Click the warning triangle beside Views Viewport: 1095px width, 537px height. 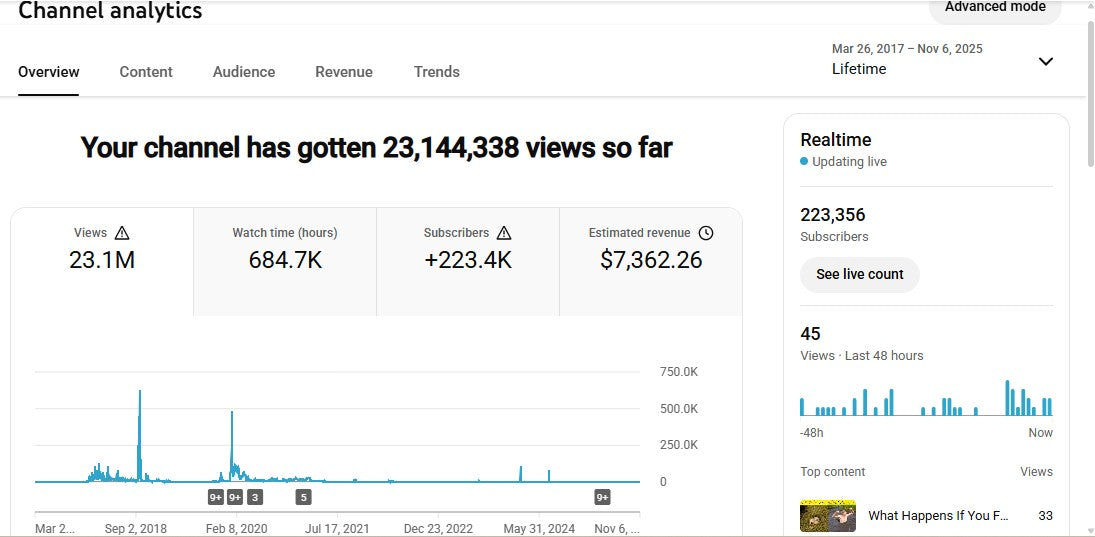pyautogui.click(x=122, y=233)
